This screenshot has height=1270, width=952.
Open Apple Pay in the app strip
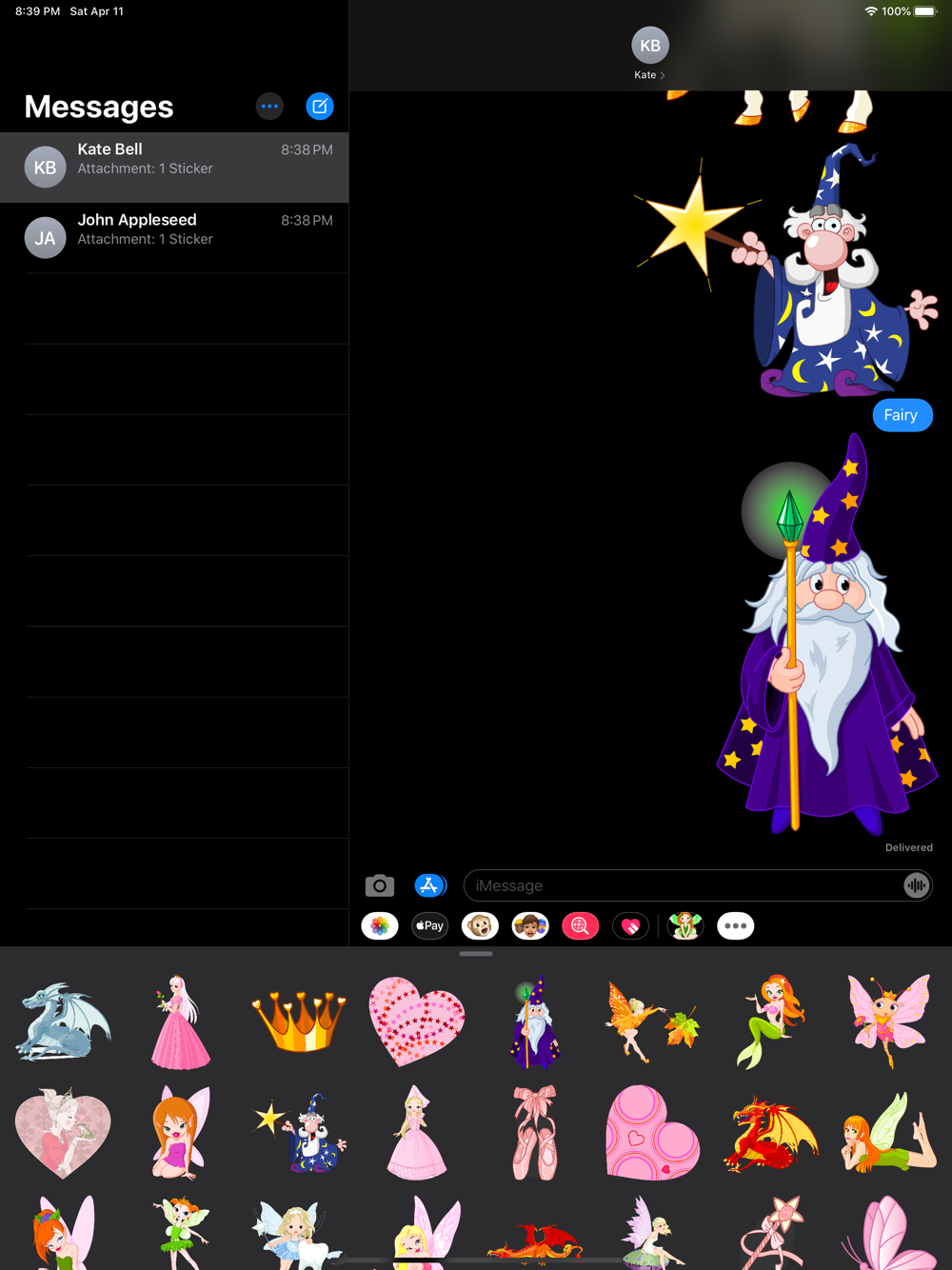[x=430, y=925]
